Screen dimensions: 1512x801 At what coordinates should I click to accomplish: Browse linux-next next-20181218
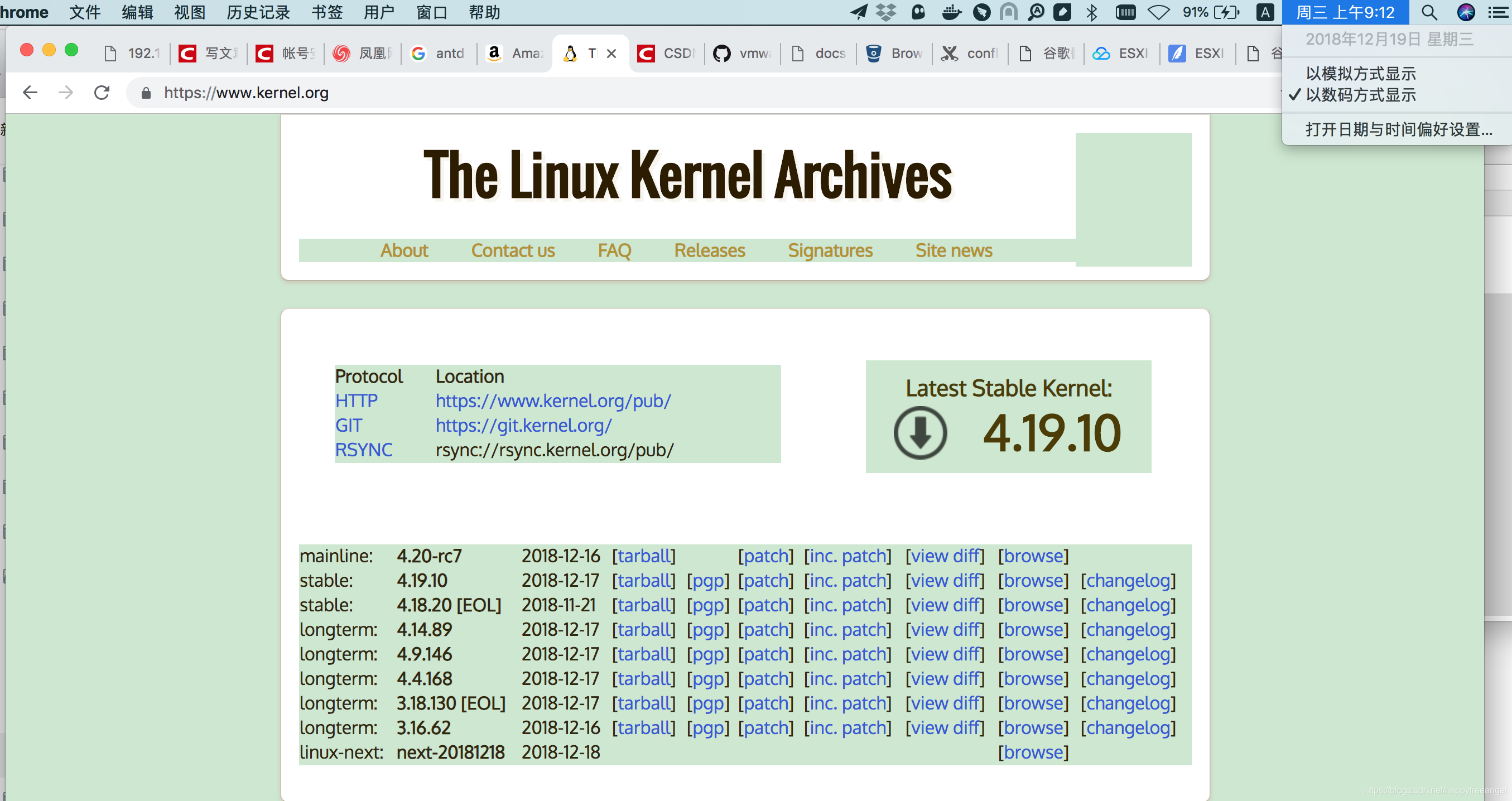pyautogui.click(x=1033, y=752)
